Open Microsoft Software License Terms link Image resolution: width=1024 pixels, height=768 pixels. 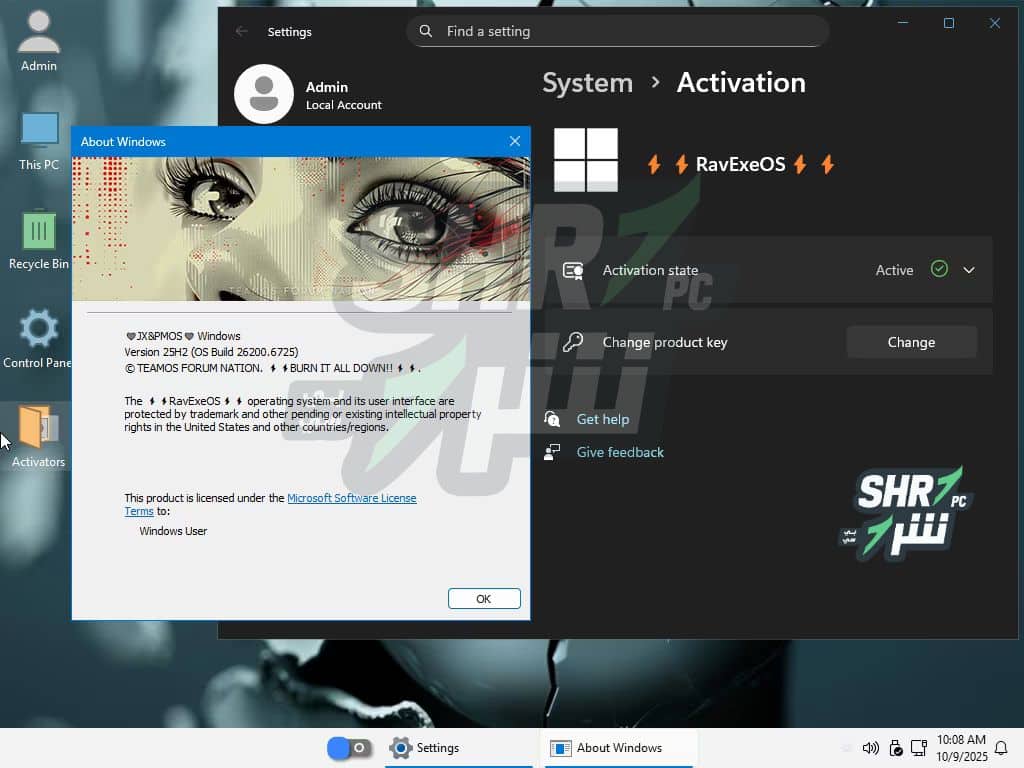pos(351,498)
